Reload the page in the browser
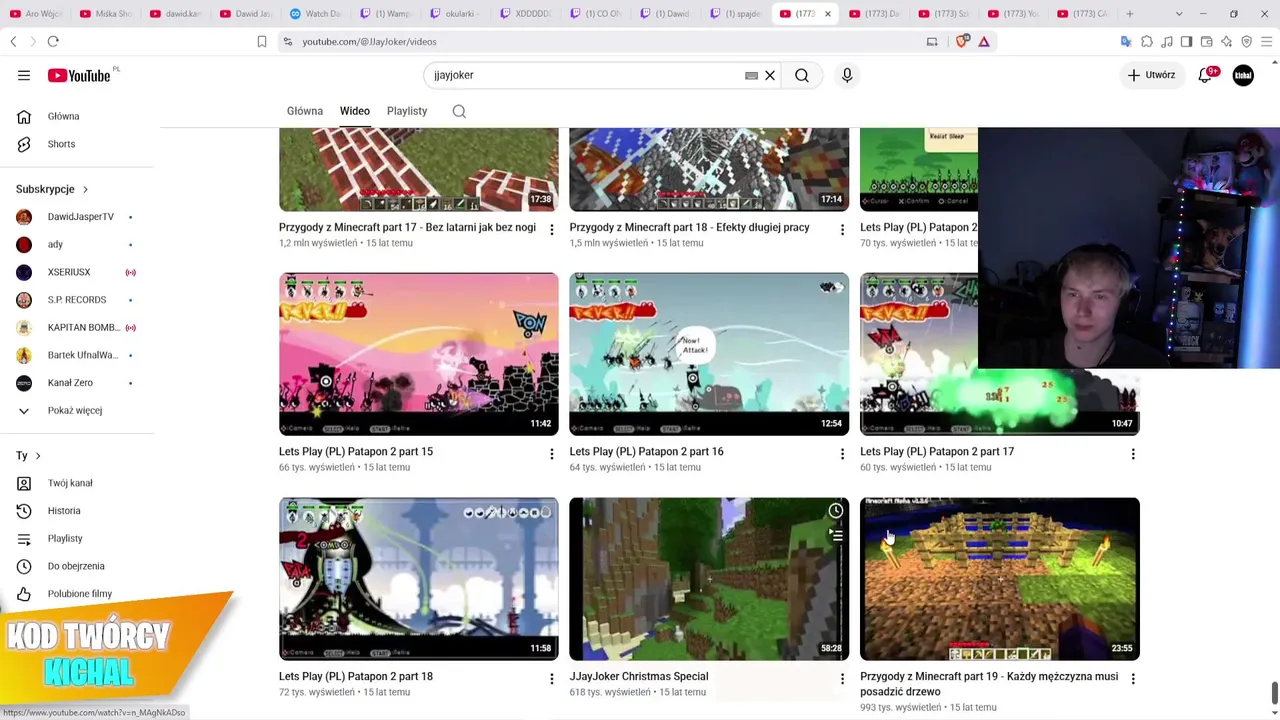 (53, 41)
